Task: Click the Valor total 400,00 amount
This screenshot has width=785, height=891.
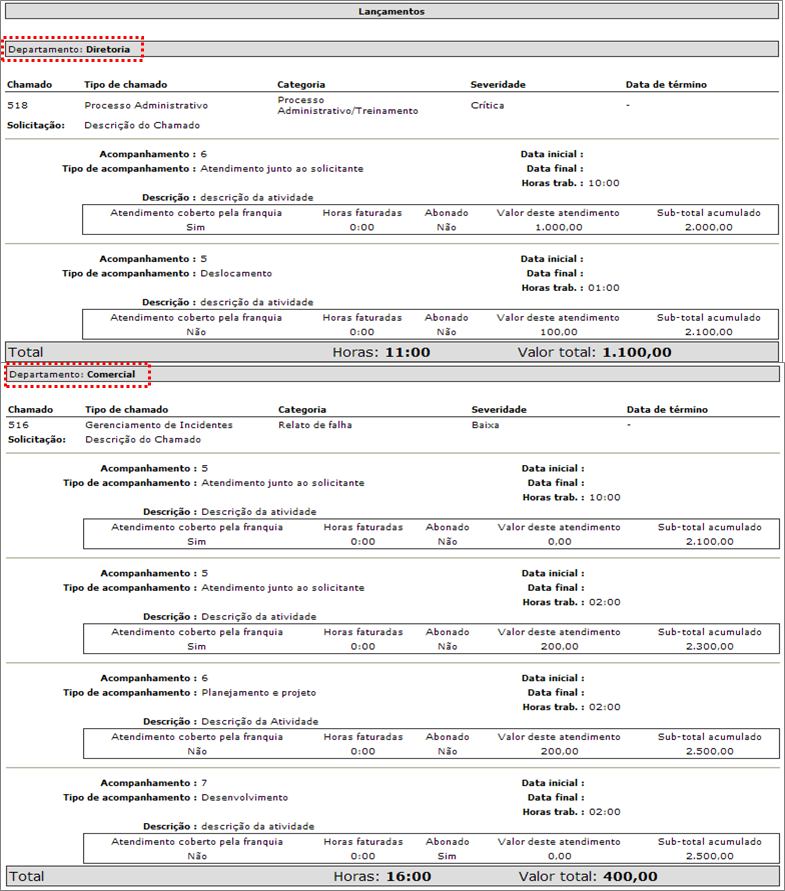Action: tap(629, 877)
